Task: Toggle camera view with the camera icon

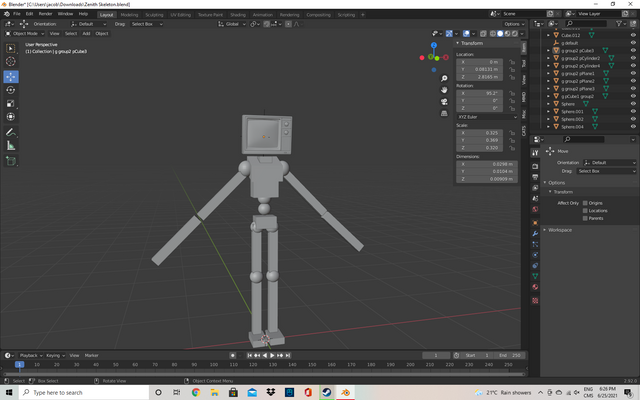Action: tap(444, 103)
